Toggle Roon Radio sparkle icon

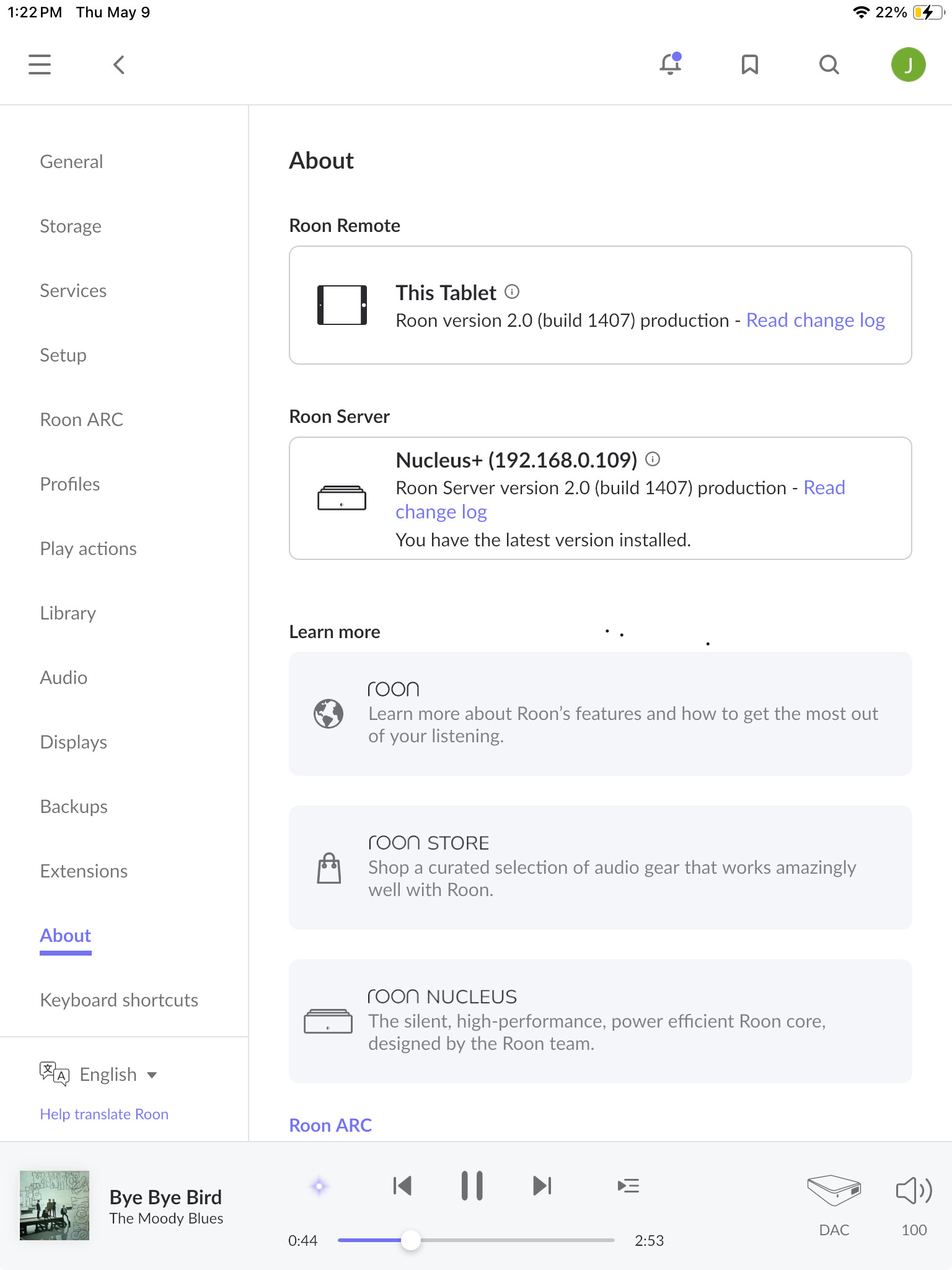pos(319,1186)
